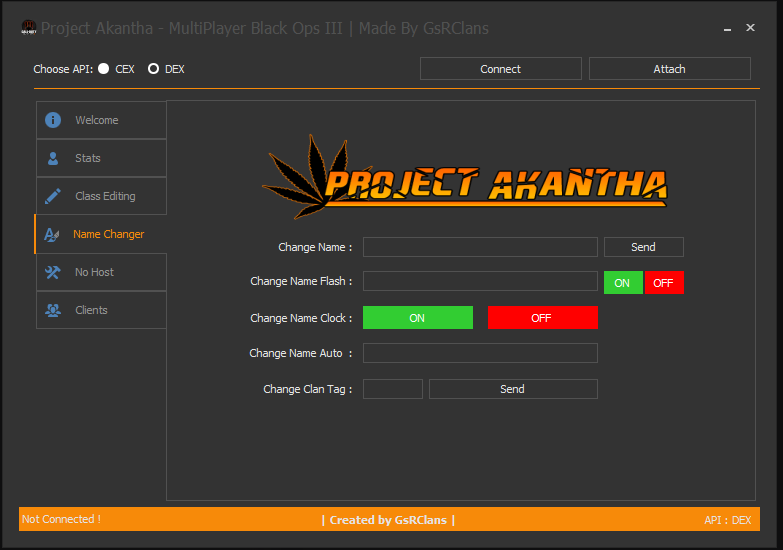
Task: Close the Project Akantha window
Action: 750,27
